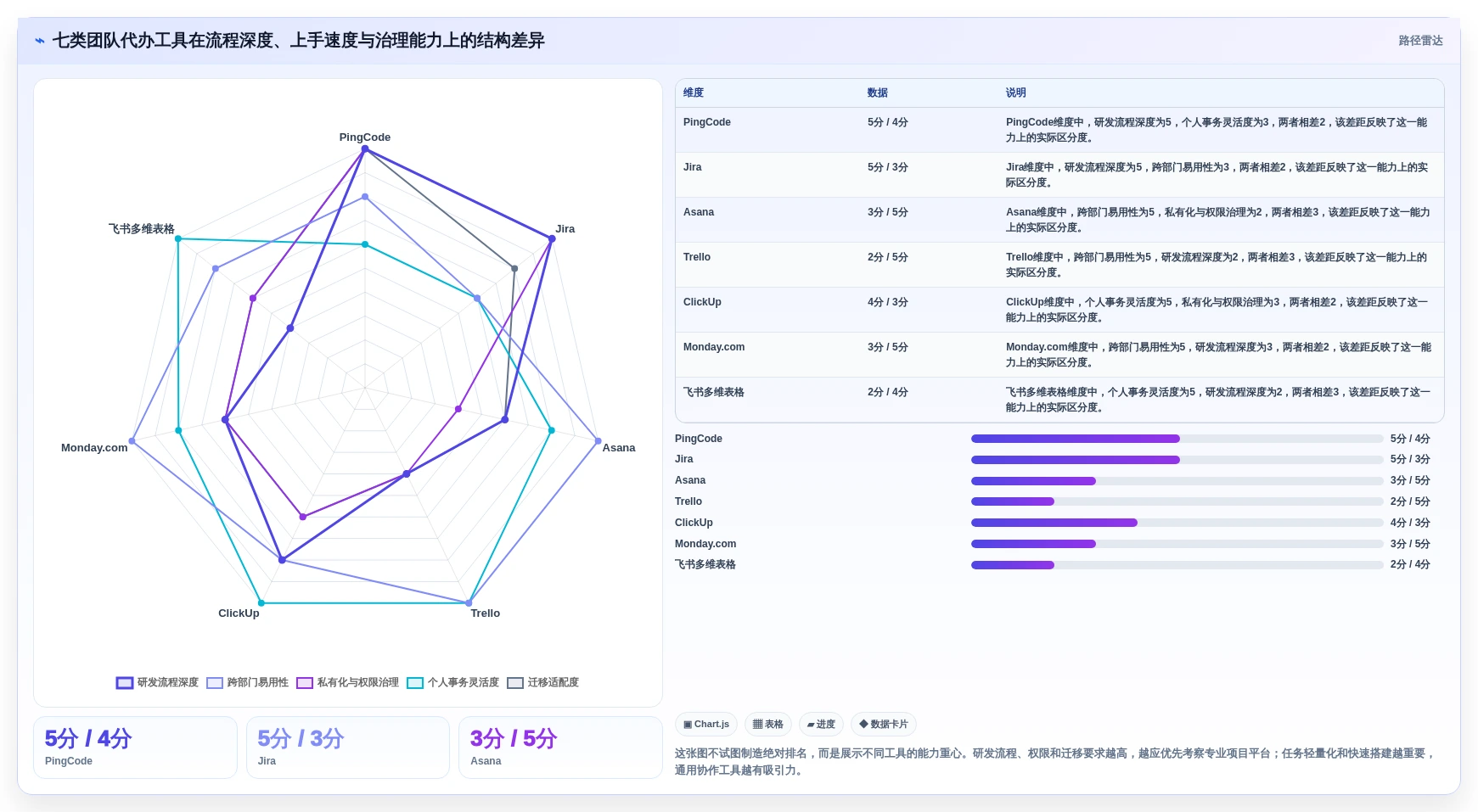1478x812 pixels.
Task: Select the Monday.com row in the table
Action: coord(1059,355)
